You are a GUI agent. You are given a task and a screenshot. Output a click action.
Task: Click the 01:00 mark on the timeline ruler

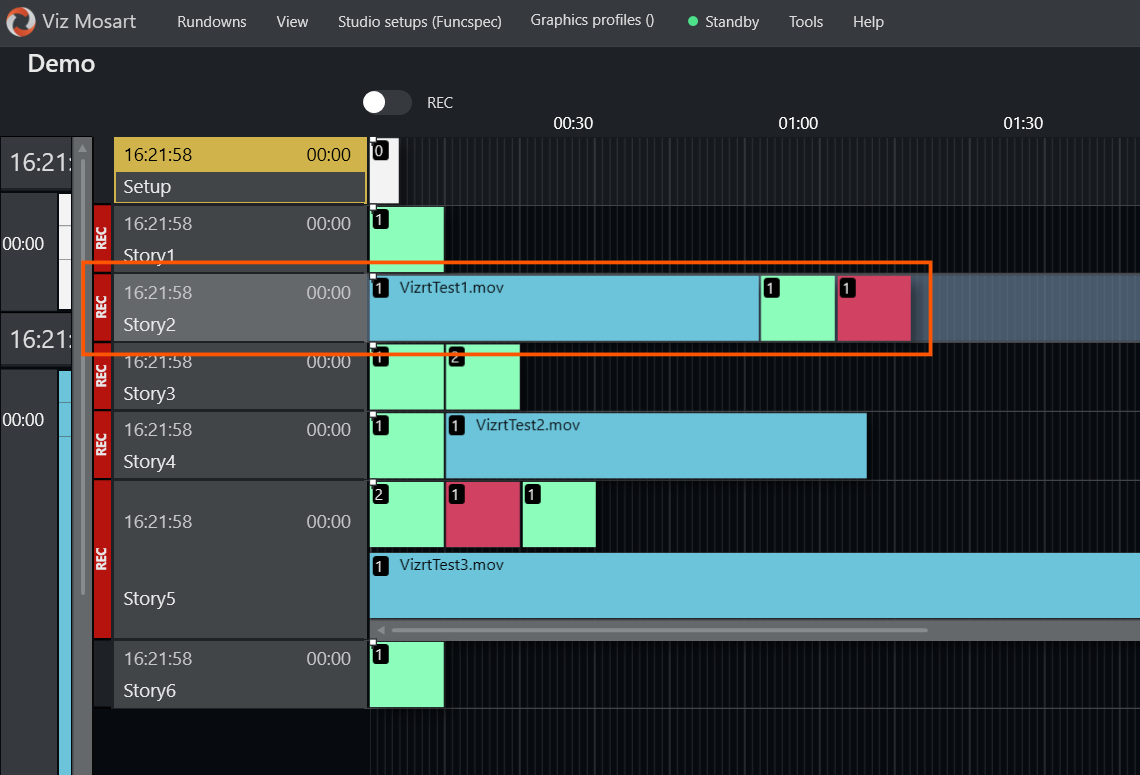click(x=798, y=124)
